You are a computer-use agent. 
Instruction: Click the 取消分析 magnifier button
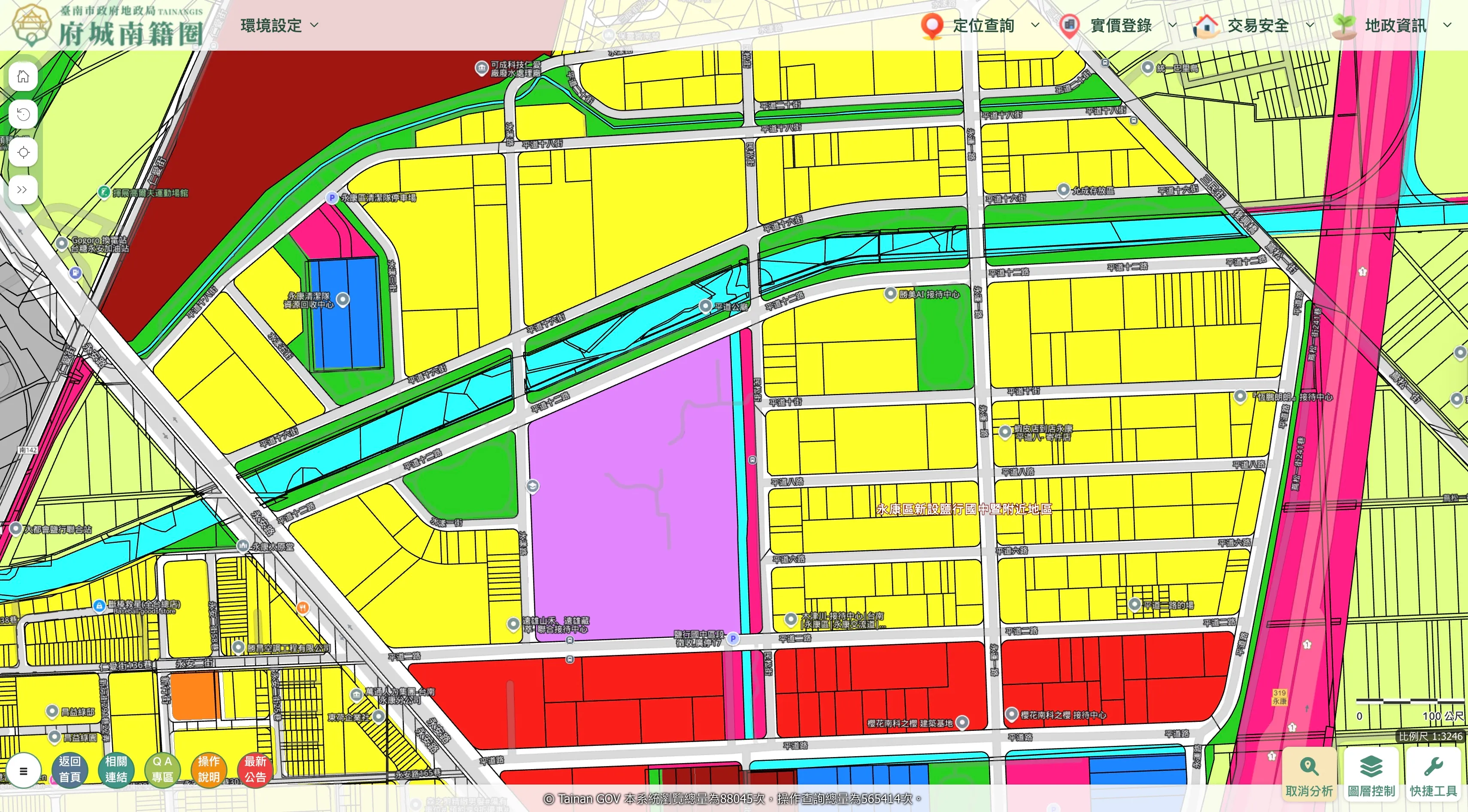click(x=1309, y=774)
